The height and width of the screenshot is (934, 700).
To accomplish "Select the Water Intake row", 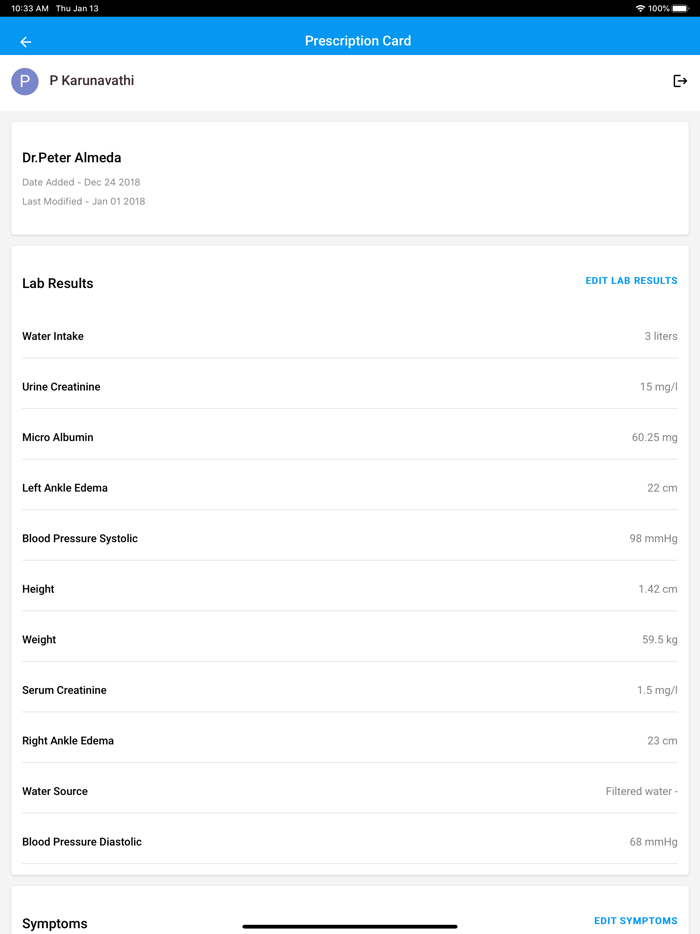I will pos(349,336).
